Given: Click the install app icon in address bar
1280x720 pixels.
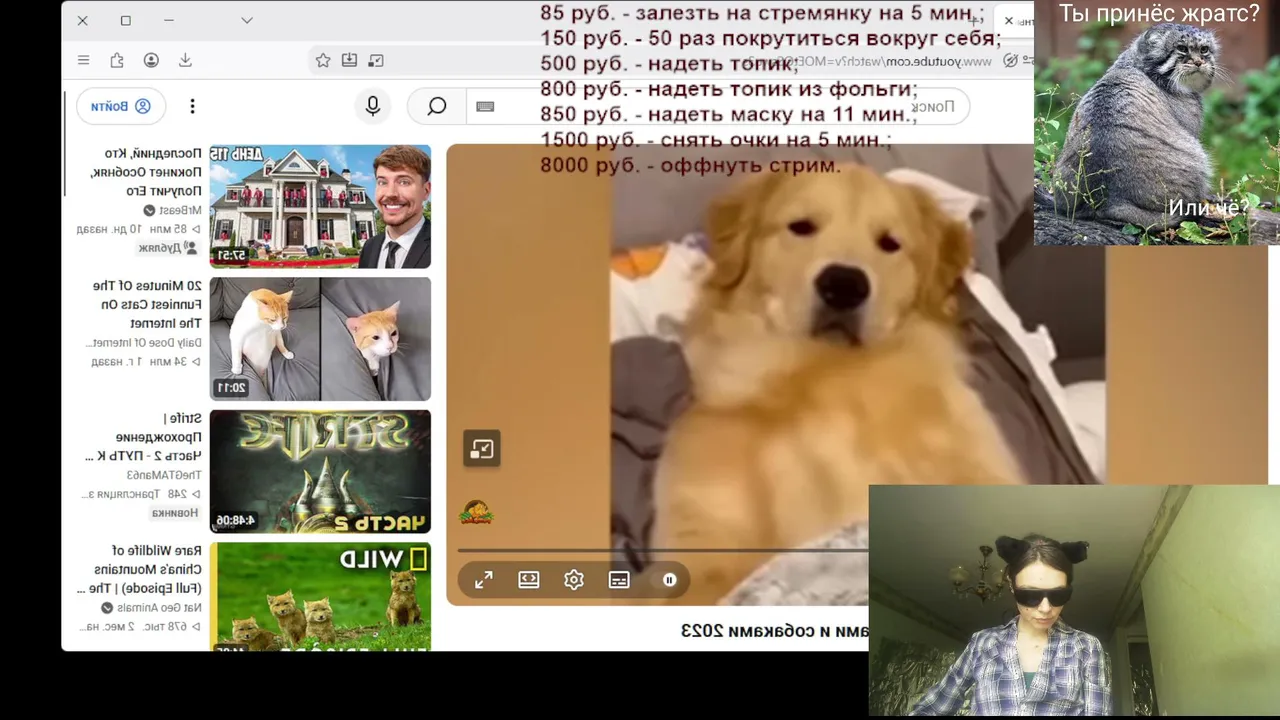Looking at the screenshot, I should point(349,60).
